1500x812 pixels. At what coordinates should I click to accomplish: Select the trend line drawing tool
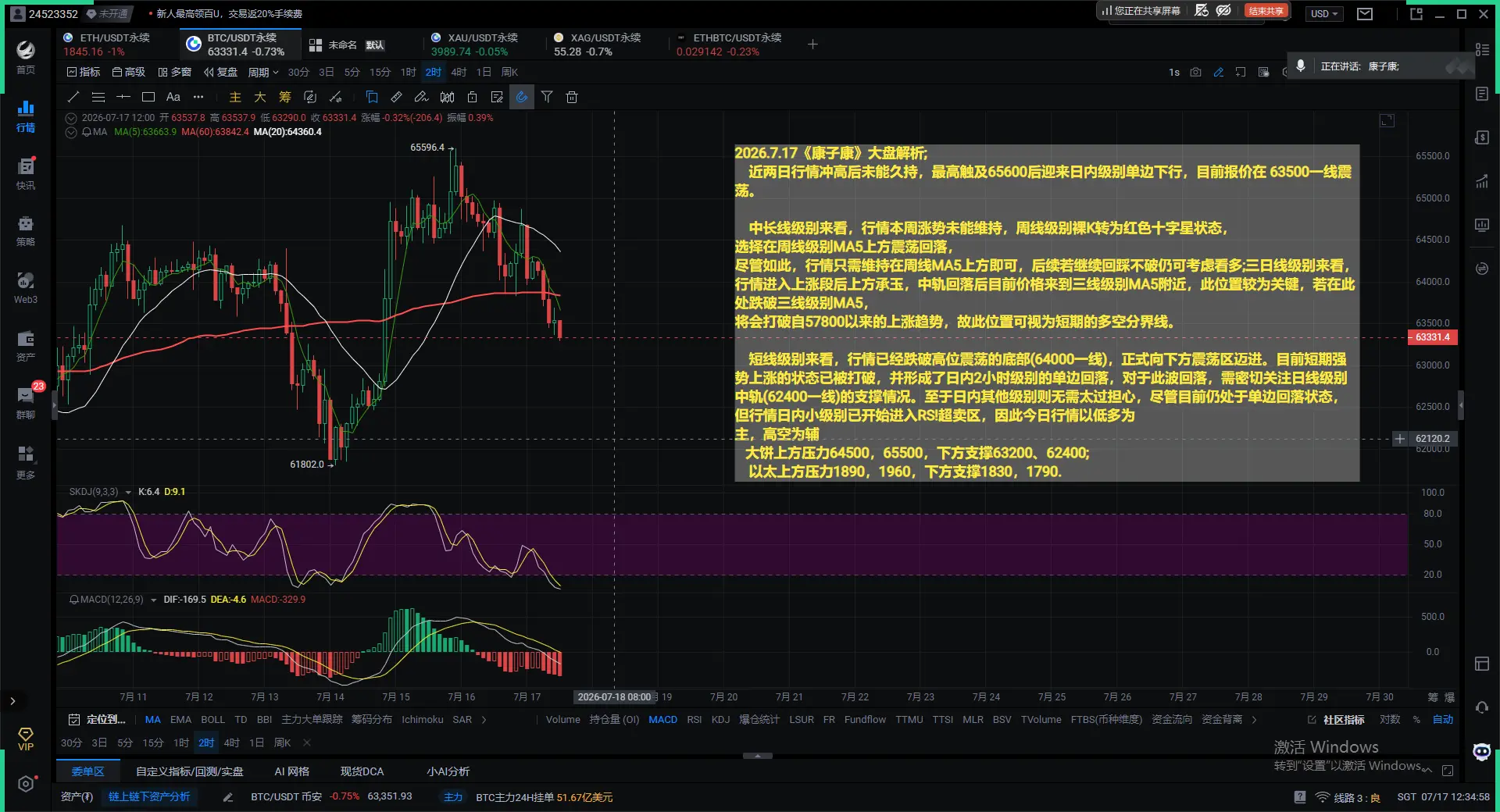pos(73,97)
